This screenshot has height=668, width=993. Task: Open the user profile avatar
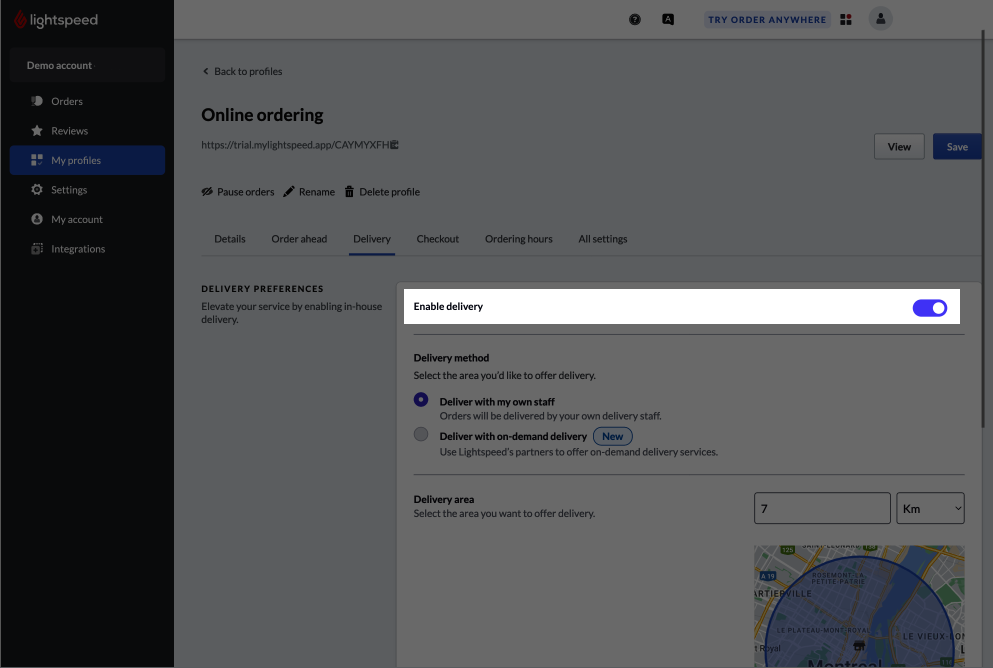point(880,19)
